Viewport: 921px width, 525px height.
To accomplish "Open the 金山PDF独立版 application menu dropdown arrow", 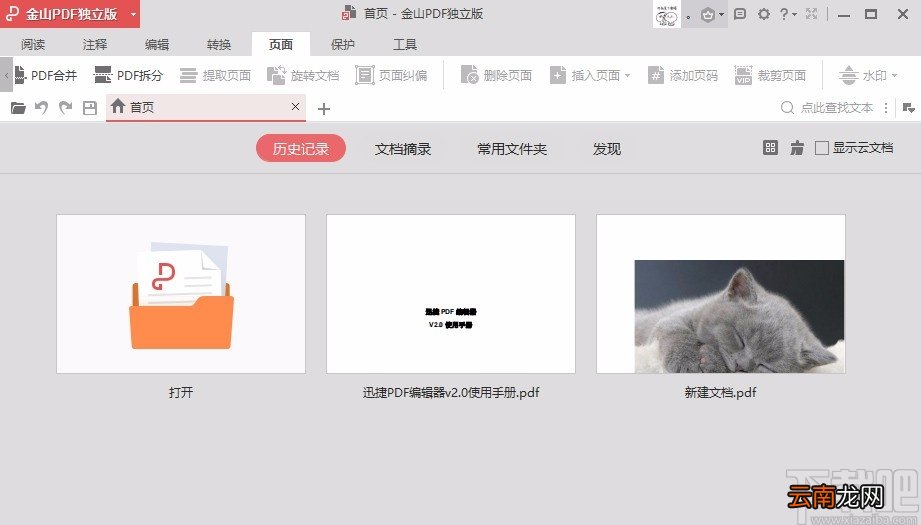I will (x=133, y=14).
